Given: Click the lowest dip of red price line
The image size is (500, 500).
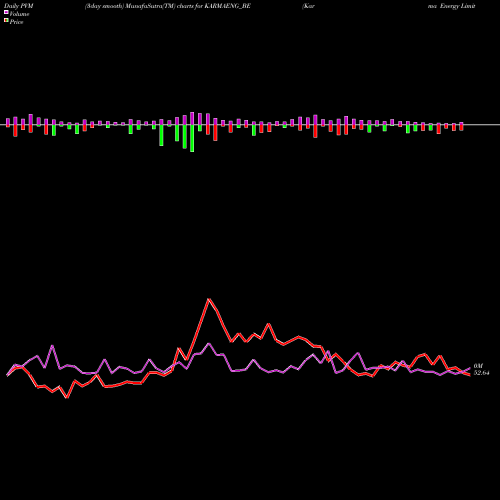Looking at the screenshot, I should coord(67,397).
